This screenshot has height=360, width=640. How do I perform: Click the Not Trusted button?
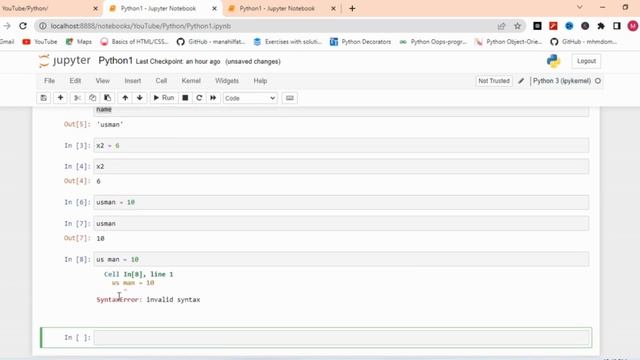click(x=494, y=81)
